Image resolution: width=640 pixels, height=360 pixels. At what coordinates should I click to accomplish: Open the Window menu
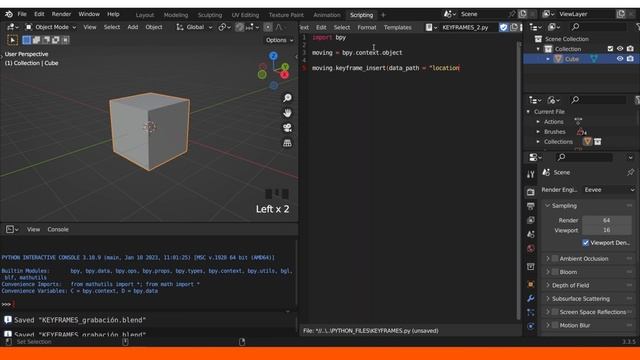pos(89,14)
